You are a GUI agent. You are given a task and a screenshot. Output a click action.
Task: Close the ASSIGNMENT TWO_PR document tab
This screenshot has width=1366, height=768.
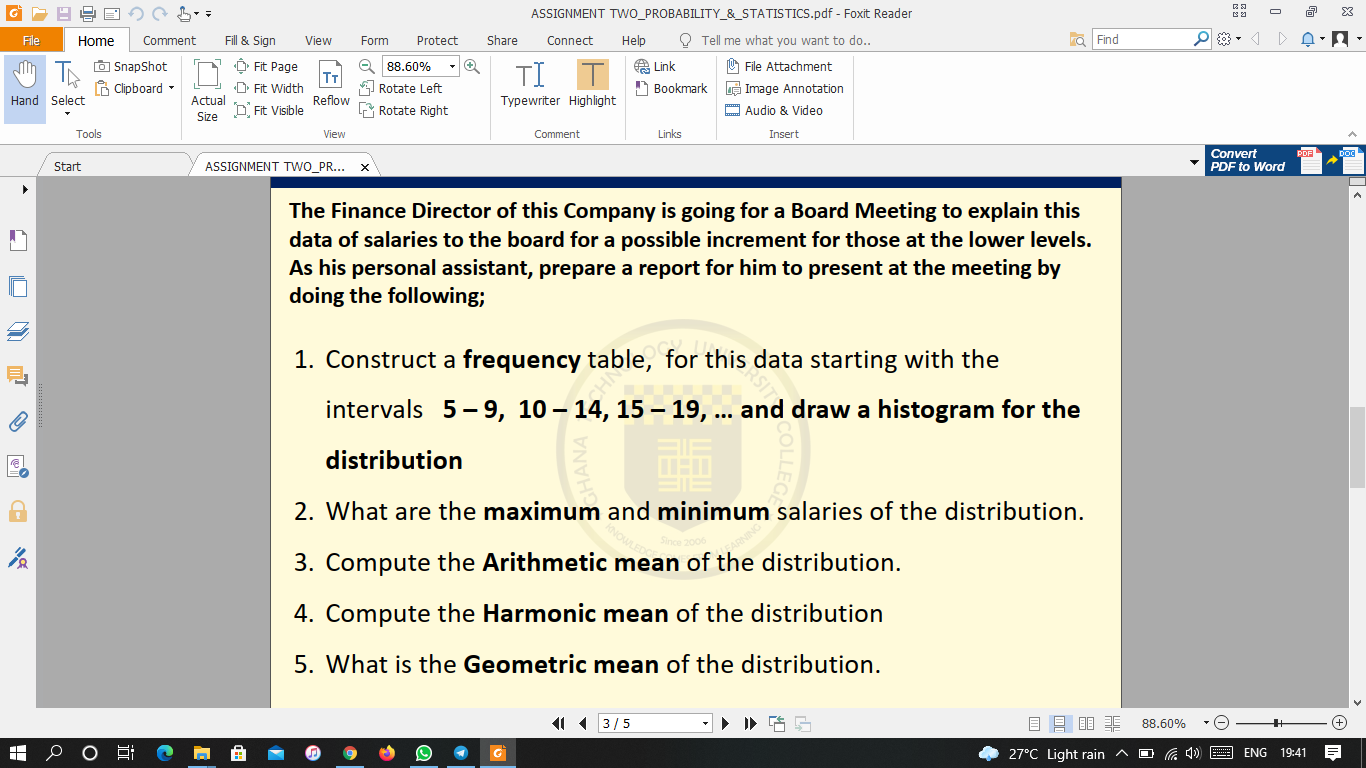point(364,167)
